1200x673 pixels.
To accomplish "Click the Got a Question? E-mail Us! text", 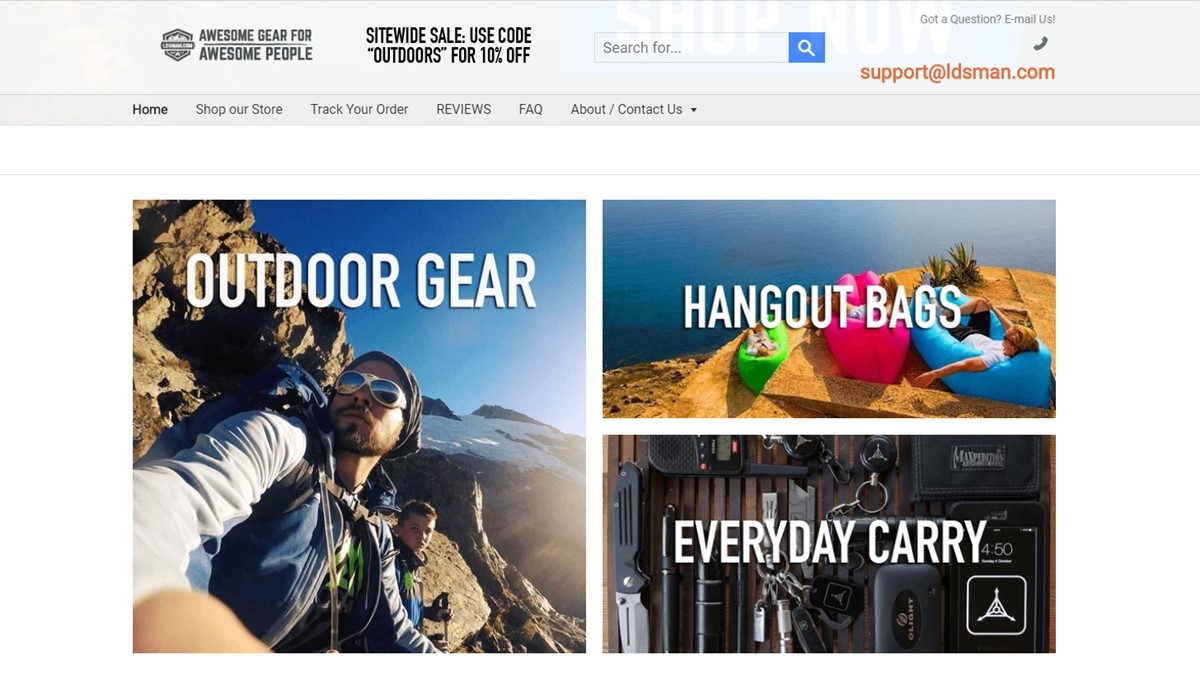I will 987,19.
